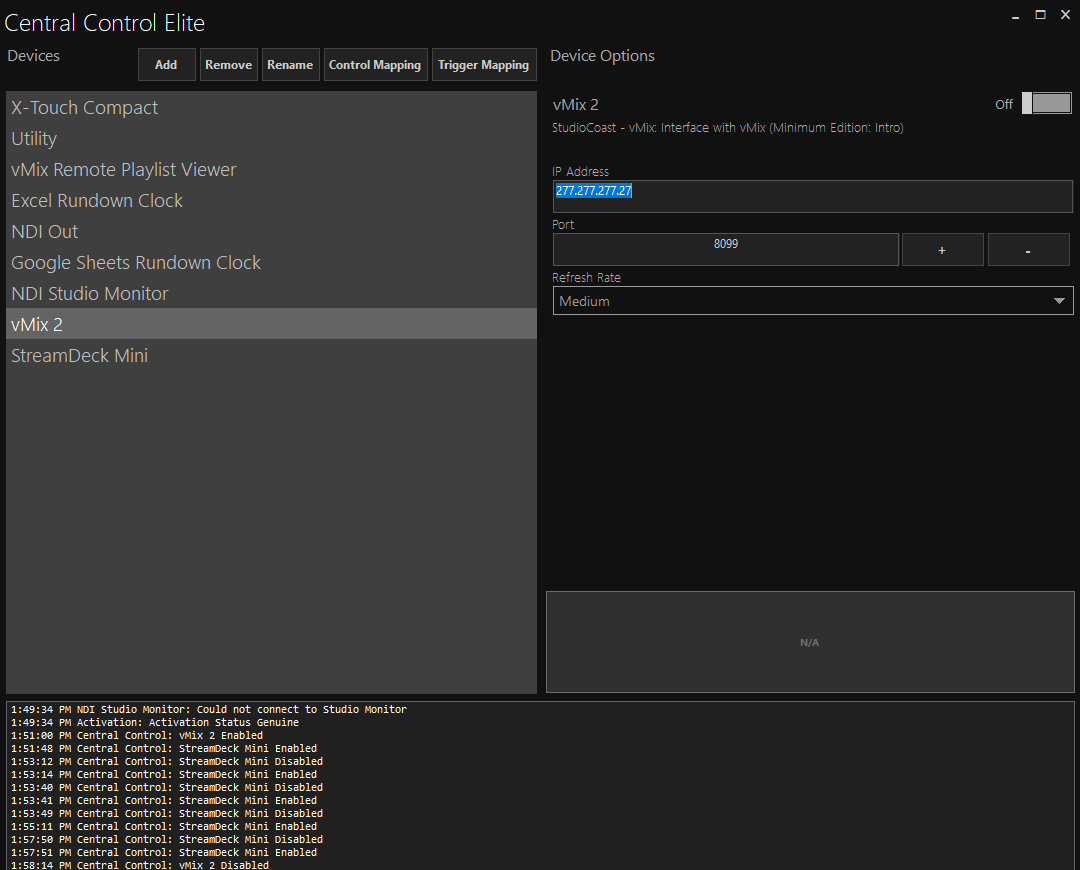Select NDI Studio Monitor device
The image size is (1080, 870).
pos(90,294)
